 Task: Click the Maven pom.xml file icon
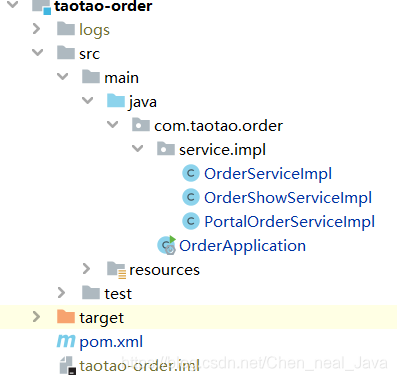point(66,341)
